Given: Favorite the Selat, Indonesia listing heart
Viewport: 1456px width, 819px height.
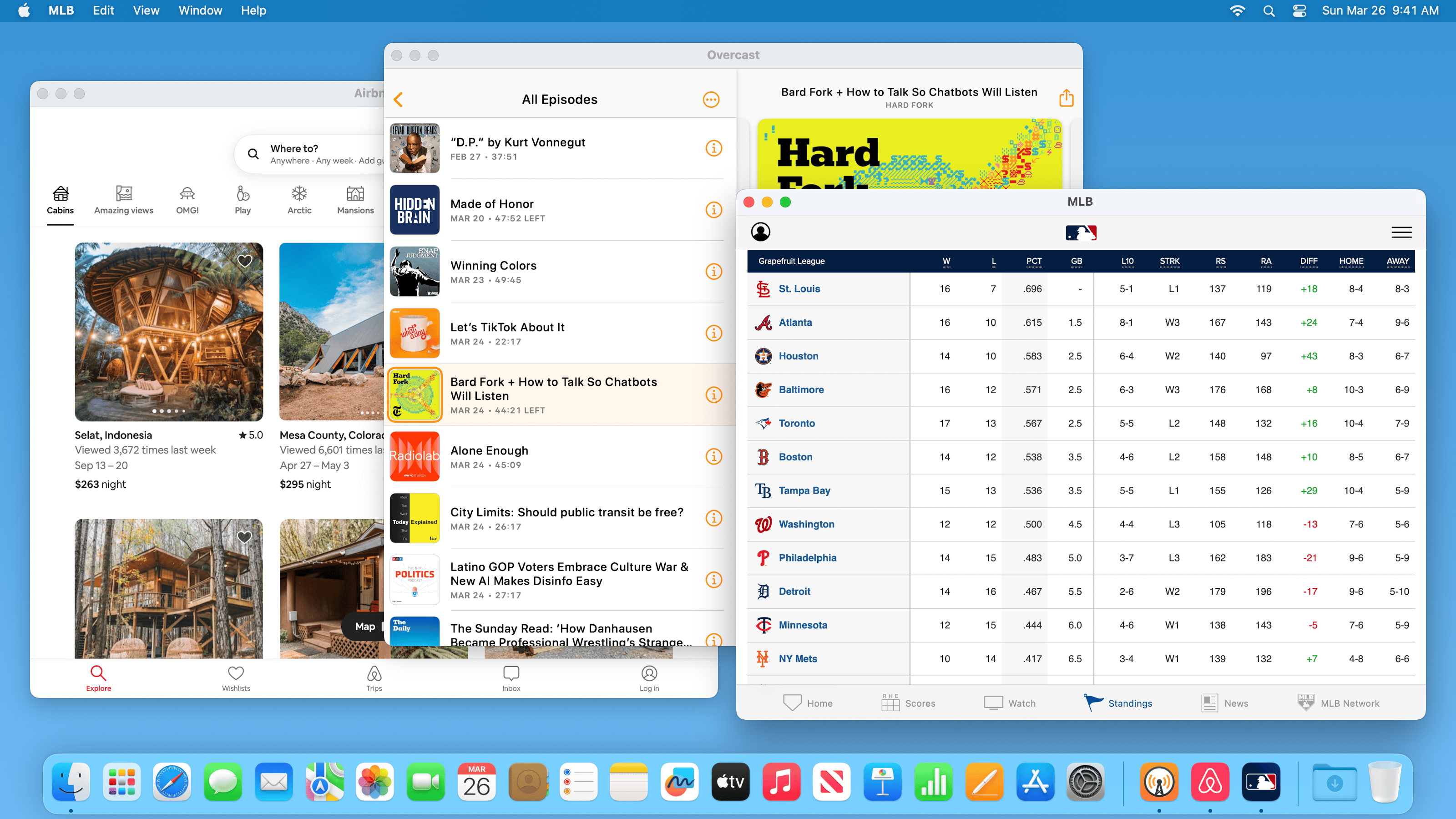Looking at the screenshot, I should (244, 261).
